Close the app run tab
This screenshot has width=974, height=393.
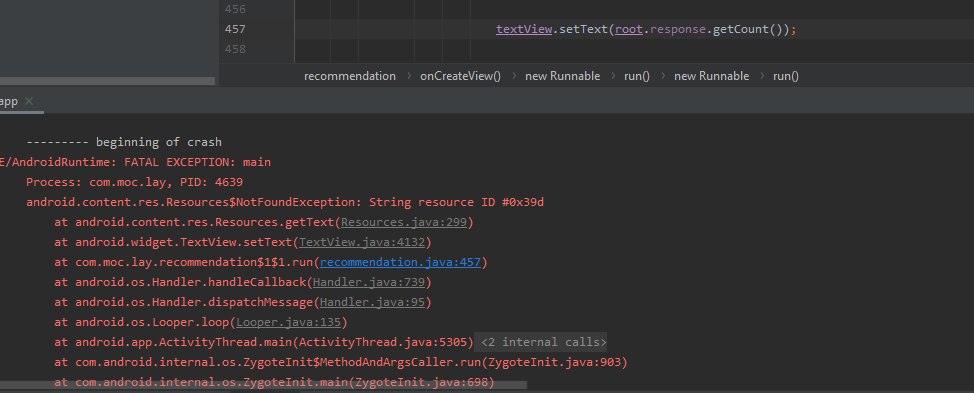29,101
